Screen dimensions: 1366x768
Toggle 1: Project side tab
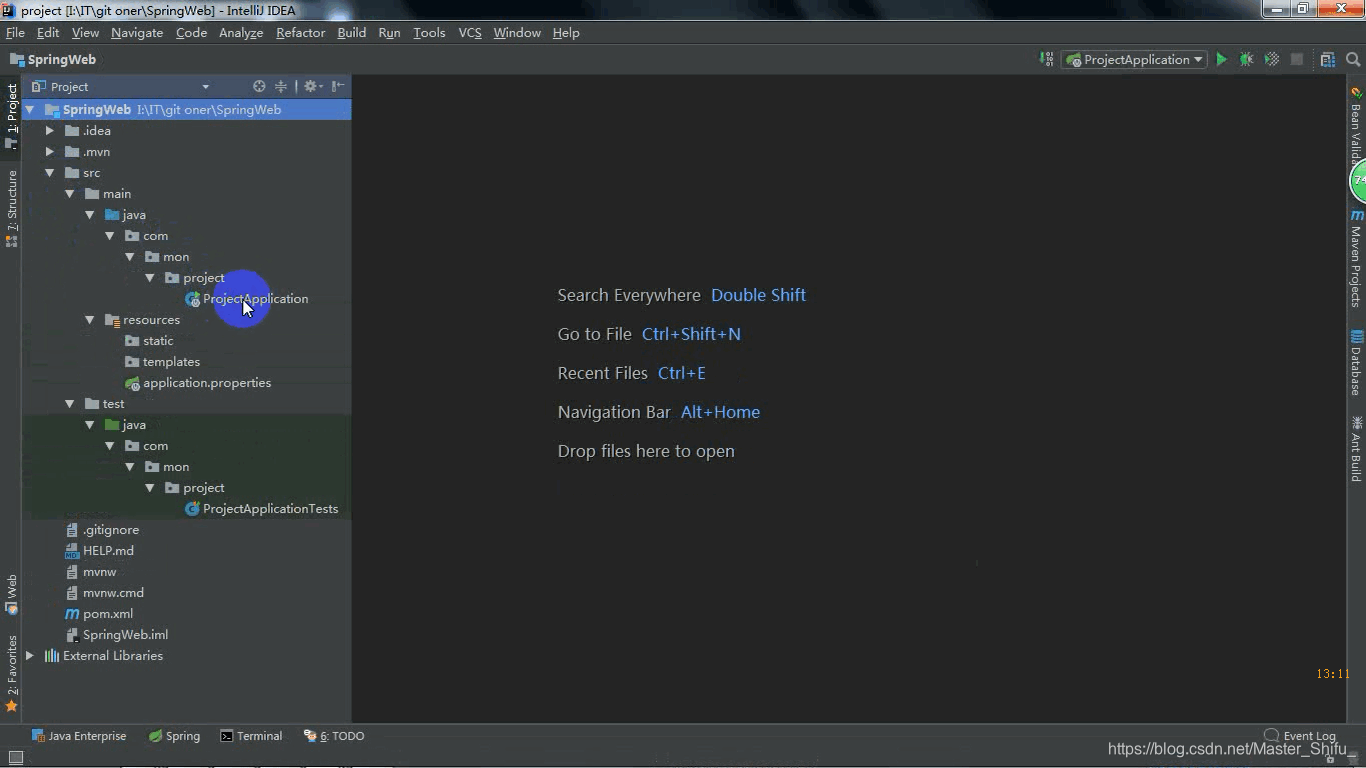12,116
